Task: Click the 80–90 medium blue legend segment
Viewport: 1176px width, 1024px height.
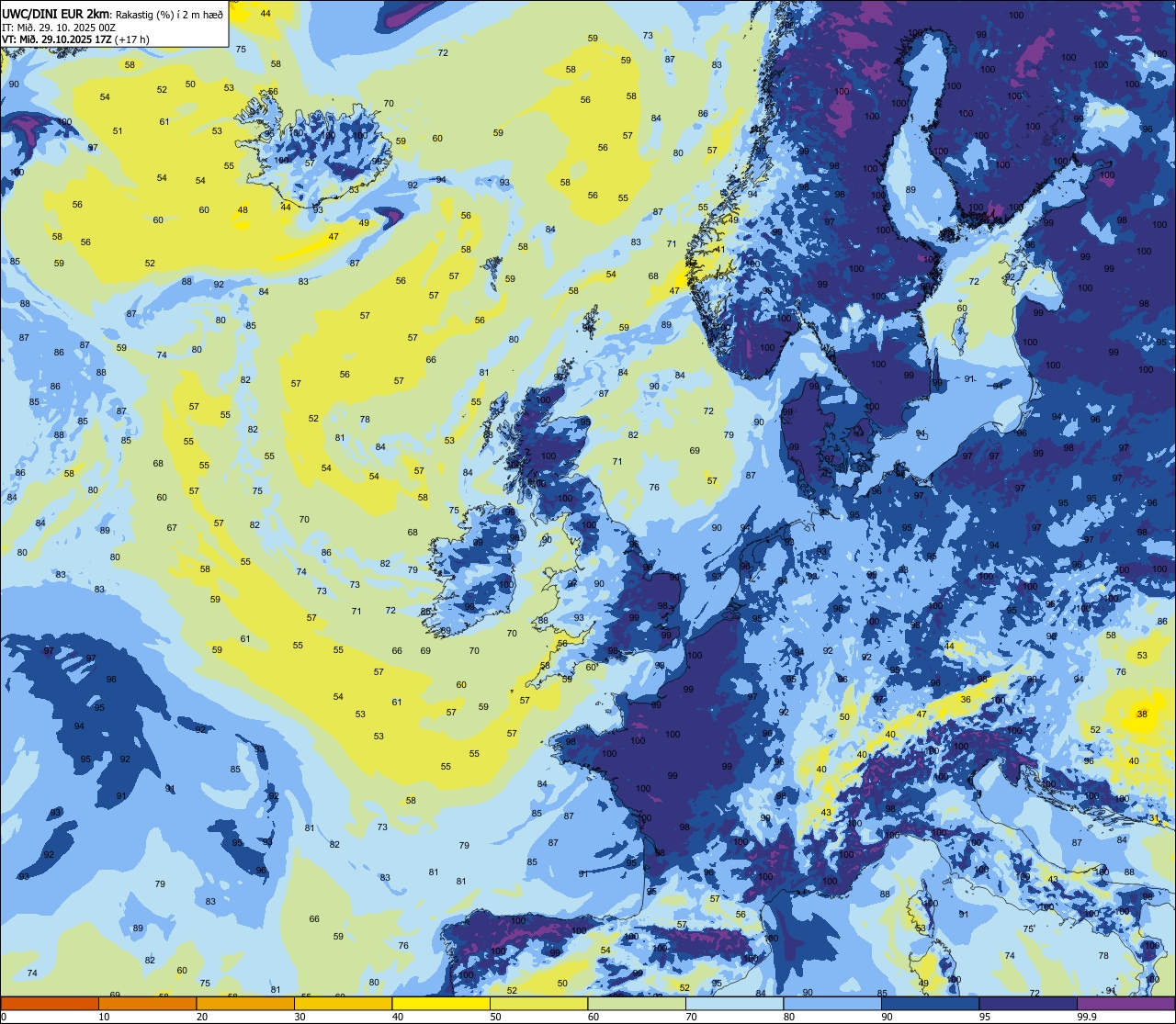Action: pyautogui.click(x=832, y=1003)
